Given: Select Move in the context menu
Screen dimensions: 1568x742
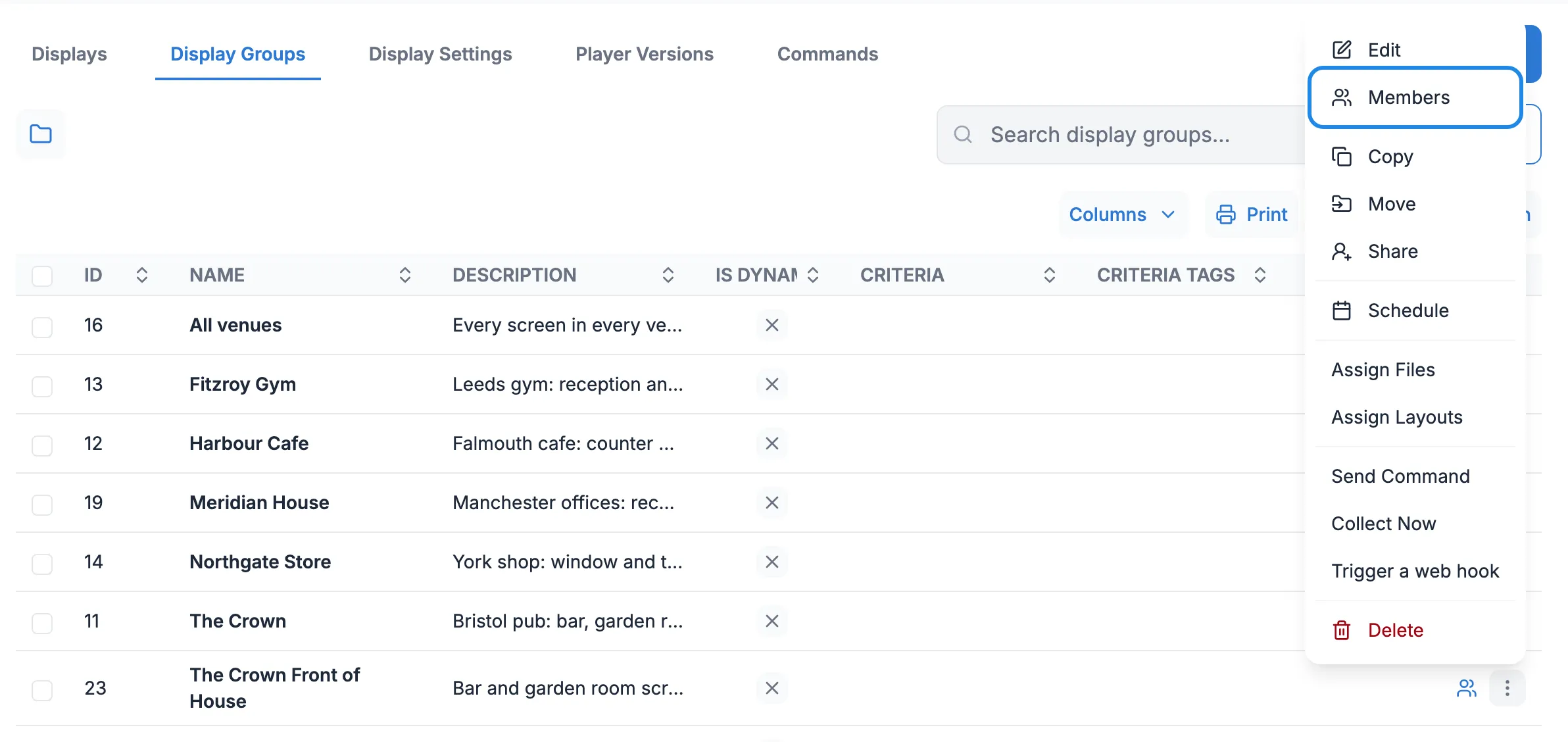Looking at the screenshot, I should coord(1415,204).
